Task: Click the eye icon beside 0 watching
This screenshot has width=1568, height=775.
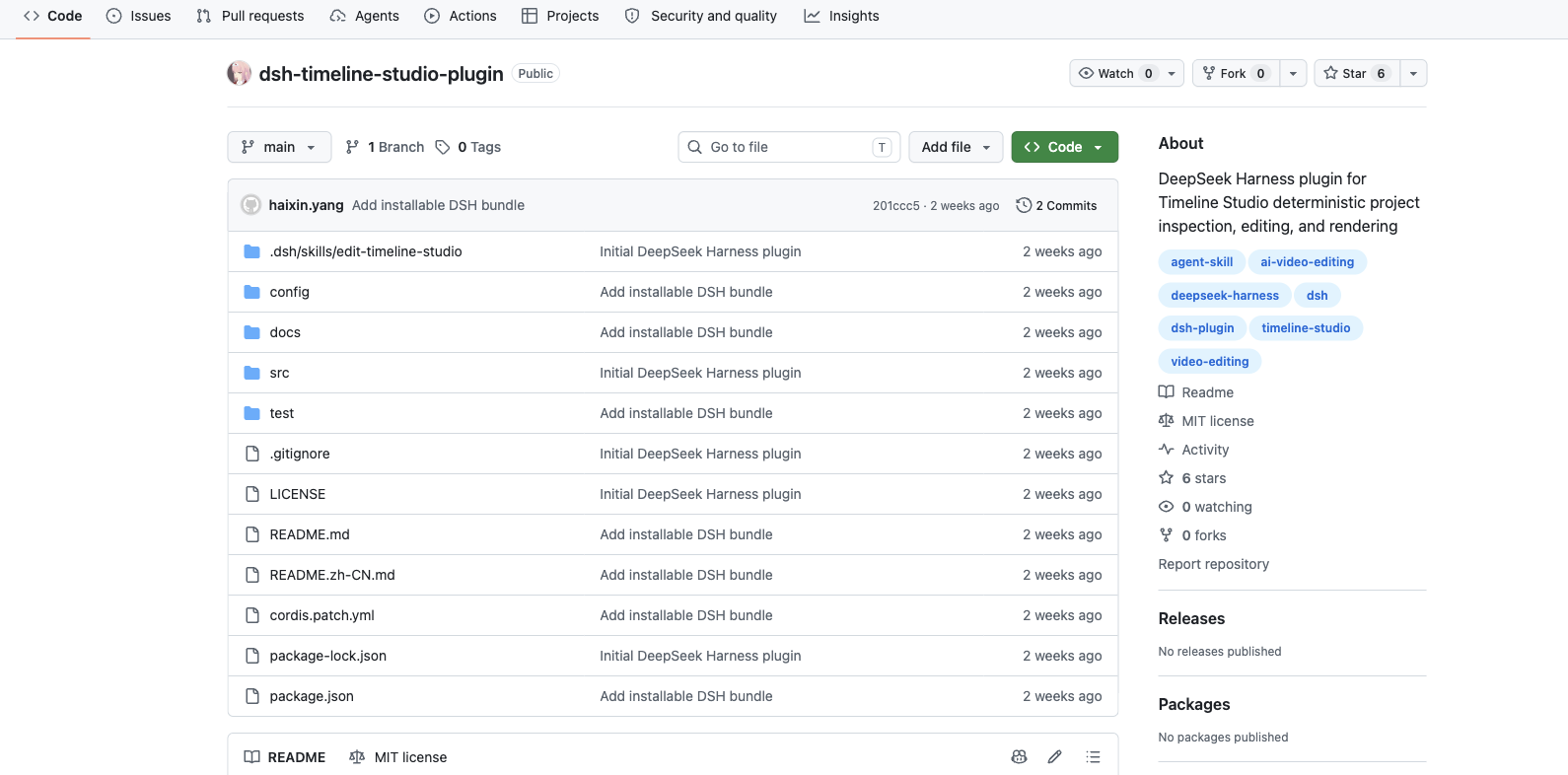Action: (x=1167, y=507)
